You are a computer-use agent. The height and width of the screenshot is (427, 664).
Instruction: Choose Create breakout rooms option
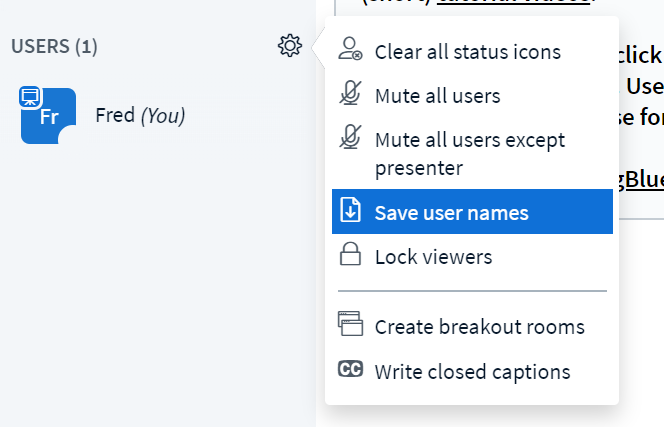point(479,326)
